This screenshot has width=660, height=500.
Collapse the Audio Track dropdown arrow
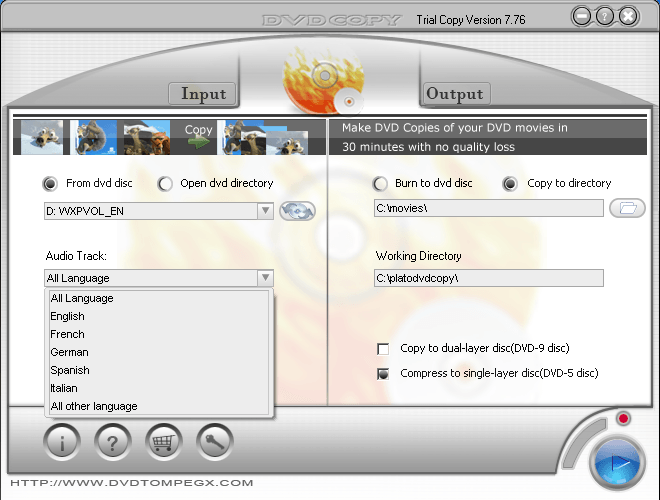(264, 278)
